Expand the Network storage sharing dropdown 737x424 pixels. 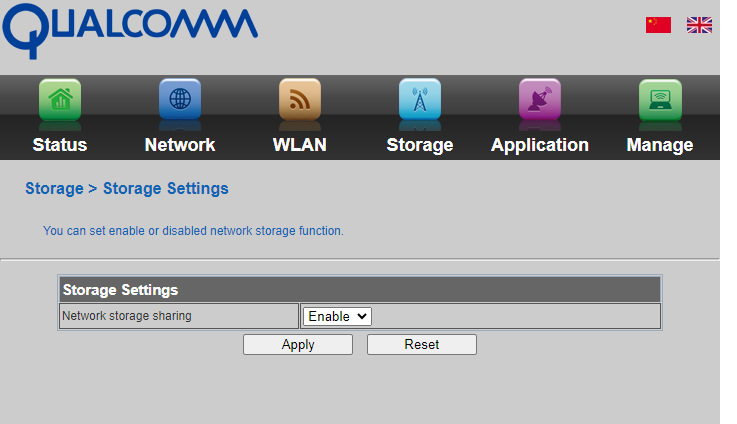(x=337, y=316)
